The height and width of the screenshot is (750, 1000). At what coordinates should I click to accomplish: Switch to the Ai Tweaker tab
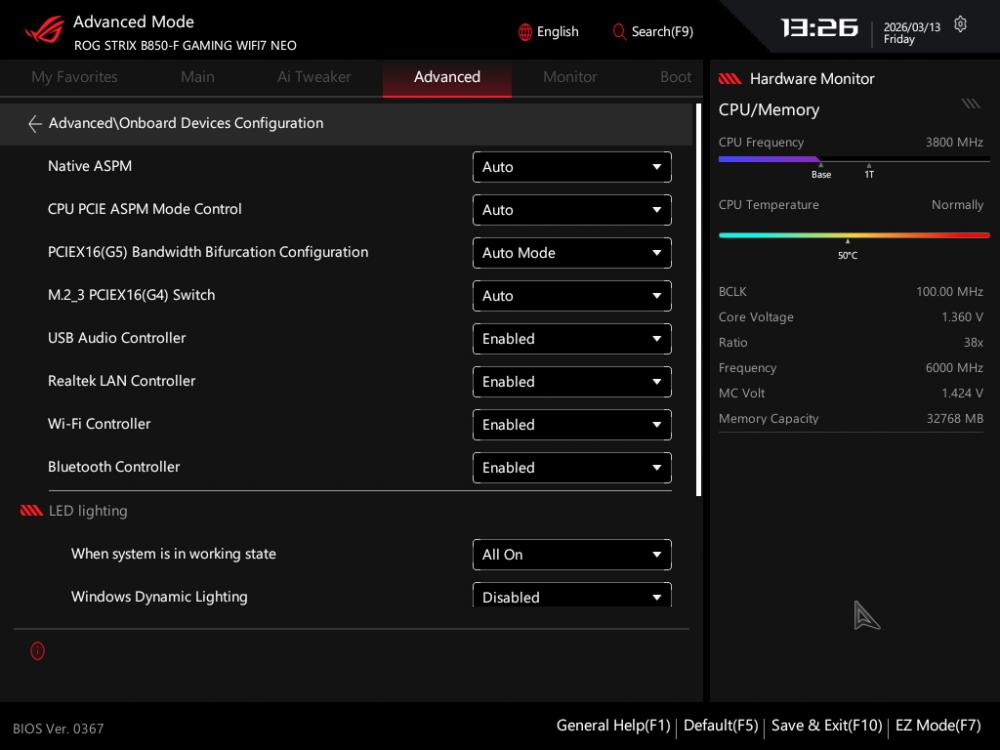click(x=314, y=77)
